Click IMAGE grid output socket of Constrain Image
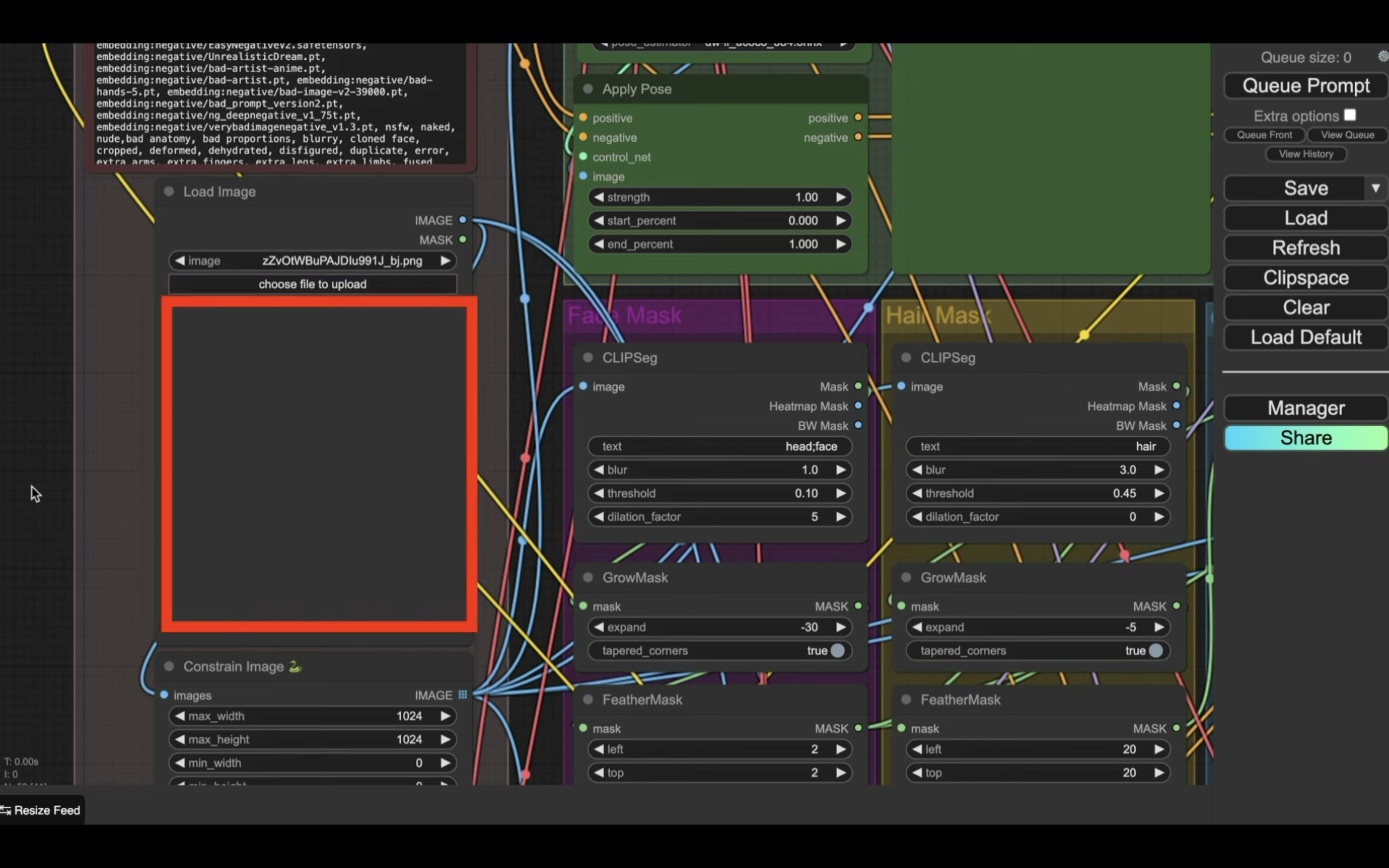1389x868 pixels. tap(463, 694)
